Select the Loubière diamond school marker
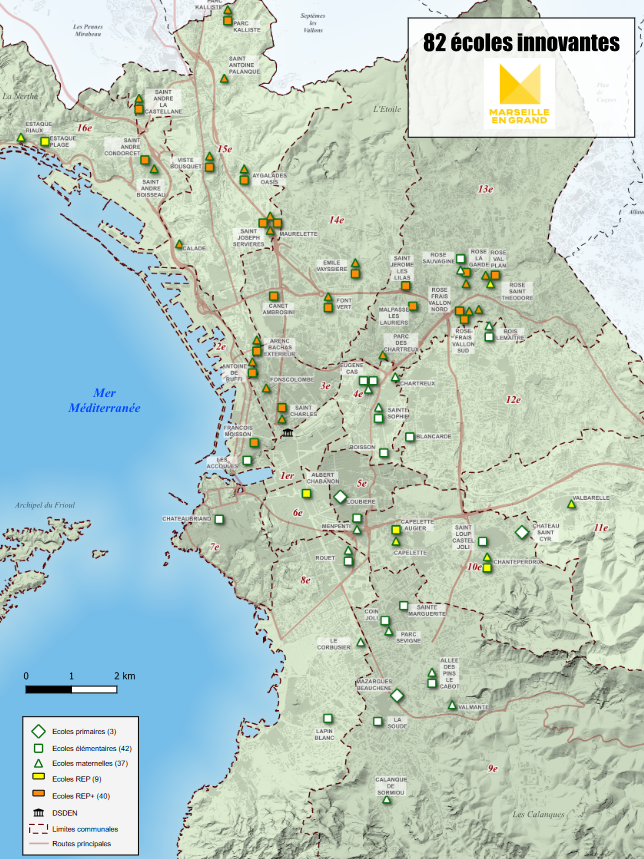 pos(340,497)
